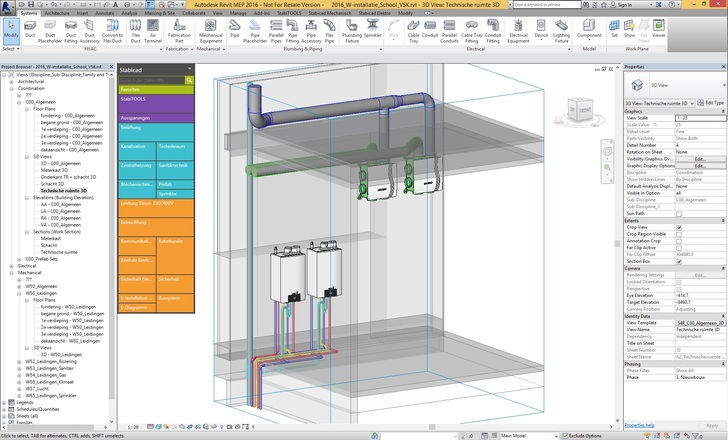Enable the Sun Path checkbox

pyautogui.click(x=679, y=213)
